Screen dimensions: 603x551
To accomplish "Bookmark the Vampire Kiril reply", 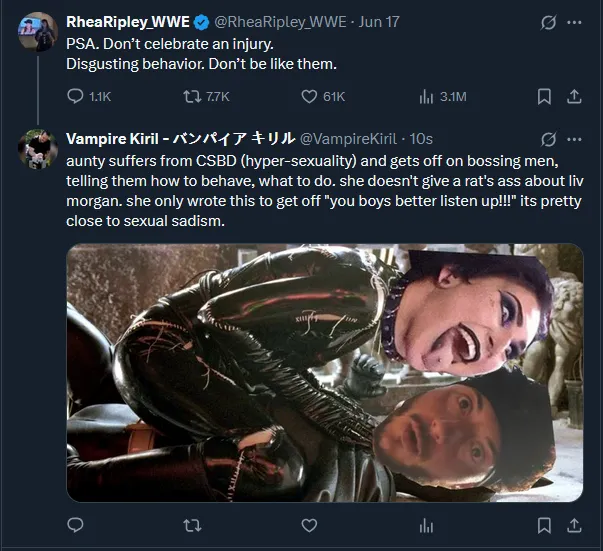I will [544, 524].
